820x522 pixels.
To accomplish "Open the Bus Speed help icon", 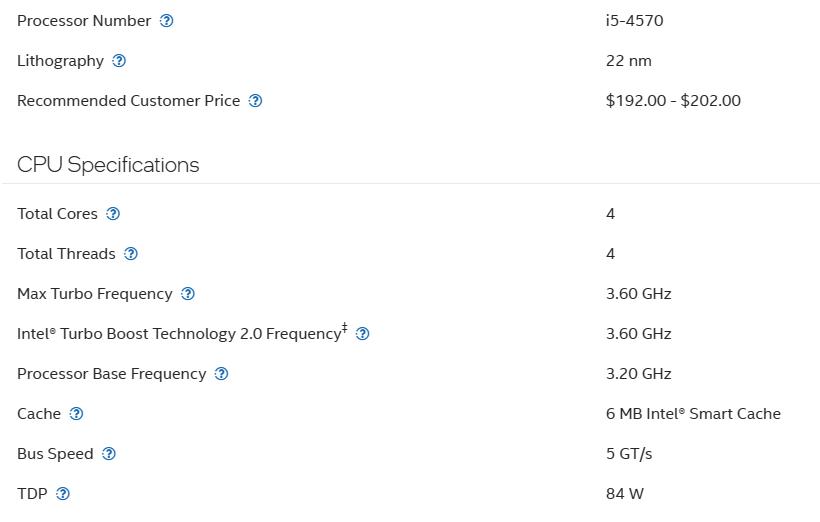I will 109,454.
